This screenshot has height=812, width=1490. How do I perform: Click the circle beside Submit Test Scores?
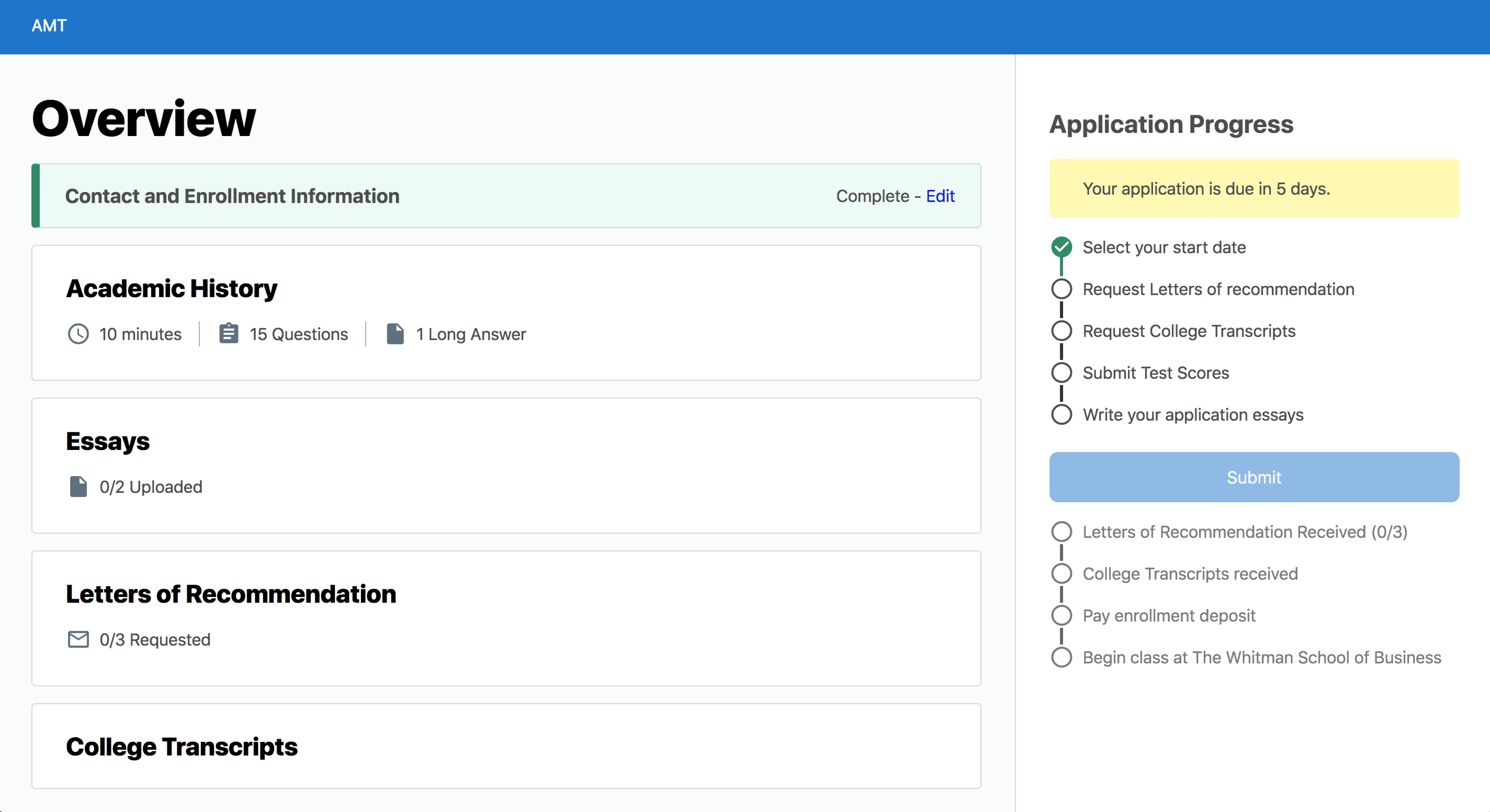[1062, 373]
